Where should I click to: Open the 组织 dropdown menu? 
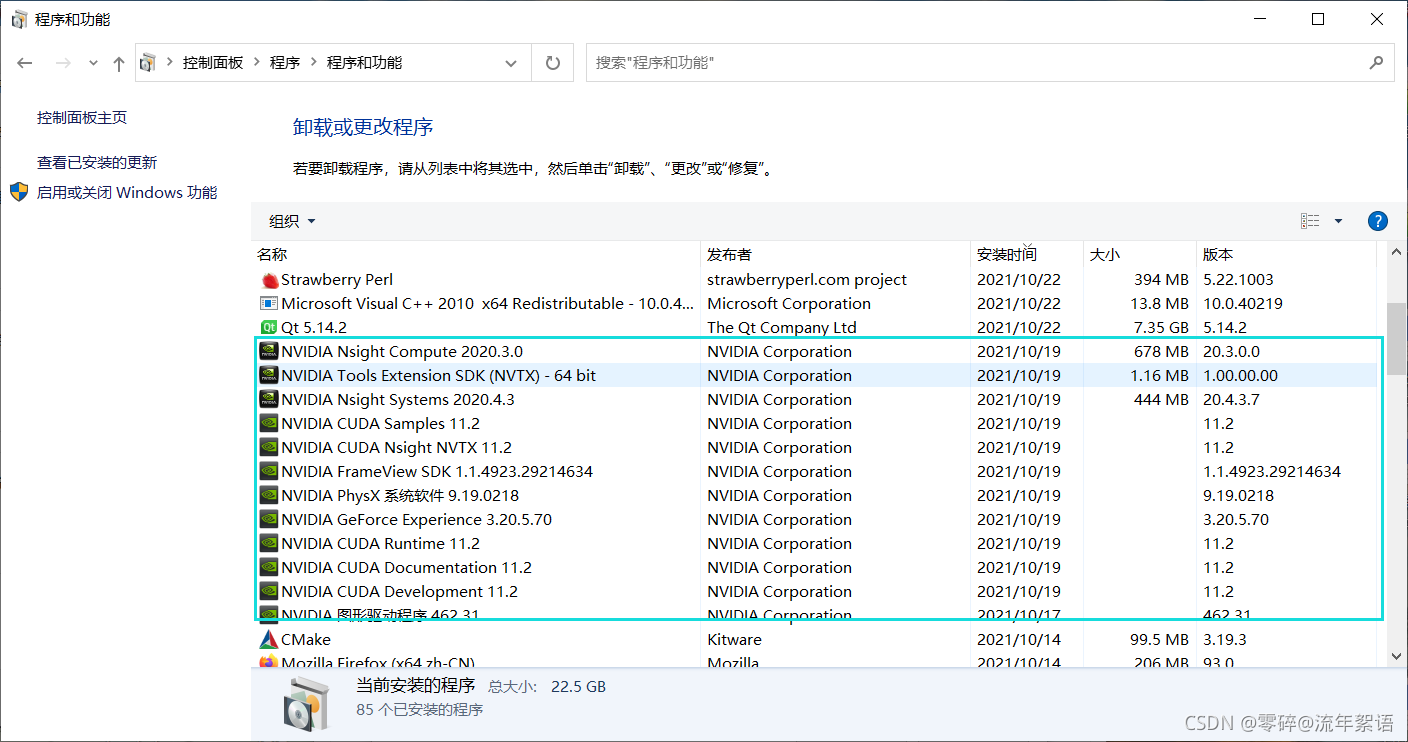click(x=292, y=221)
